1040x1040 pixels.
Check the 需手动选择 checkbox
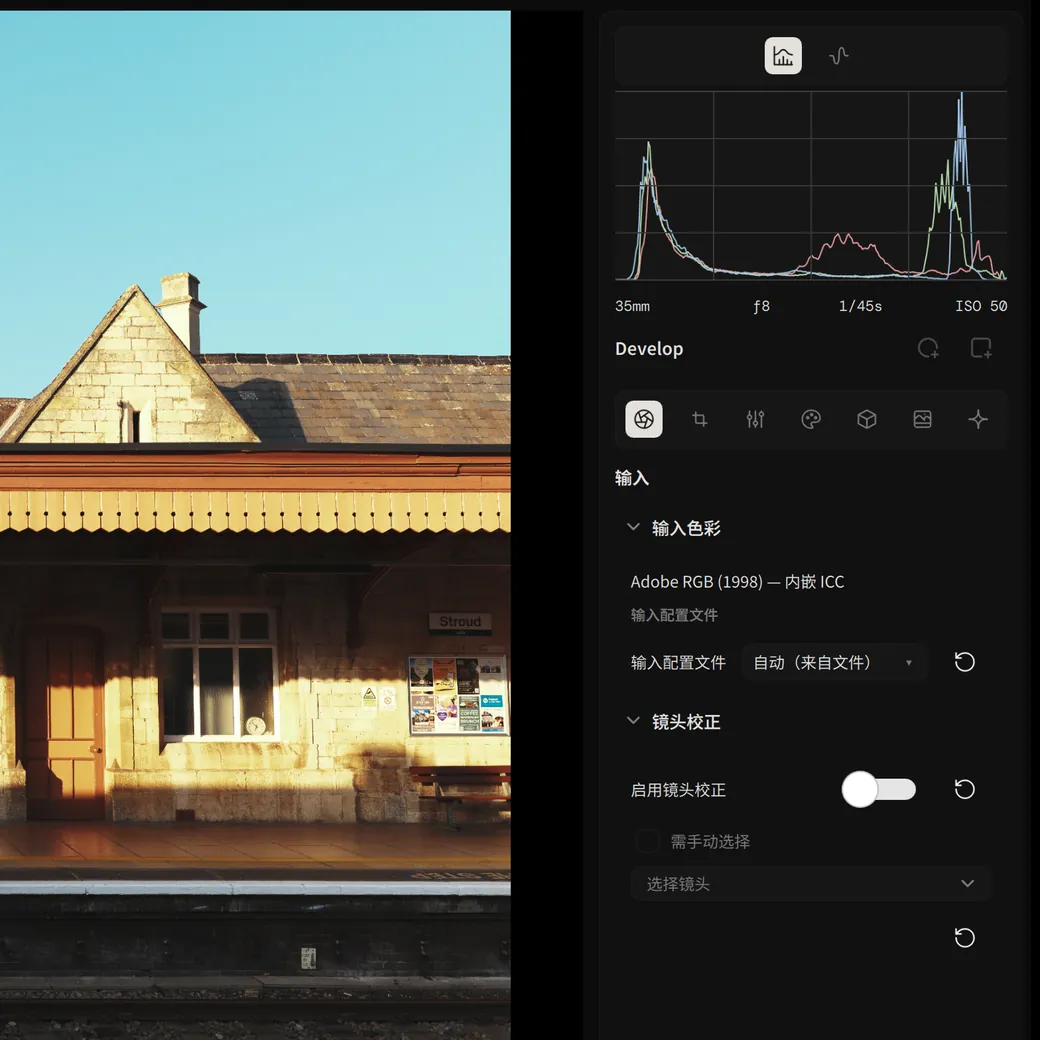pyautogui.click(x=647, y=842)
